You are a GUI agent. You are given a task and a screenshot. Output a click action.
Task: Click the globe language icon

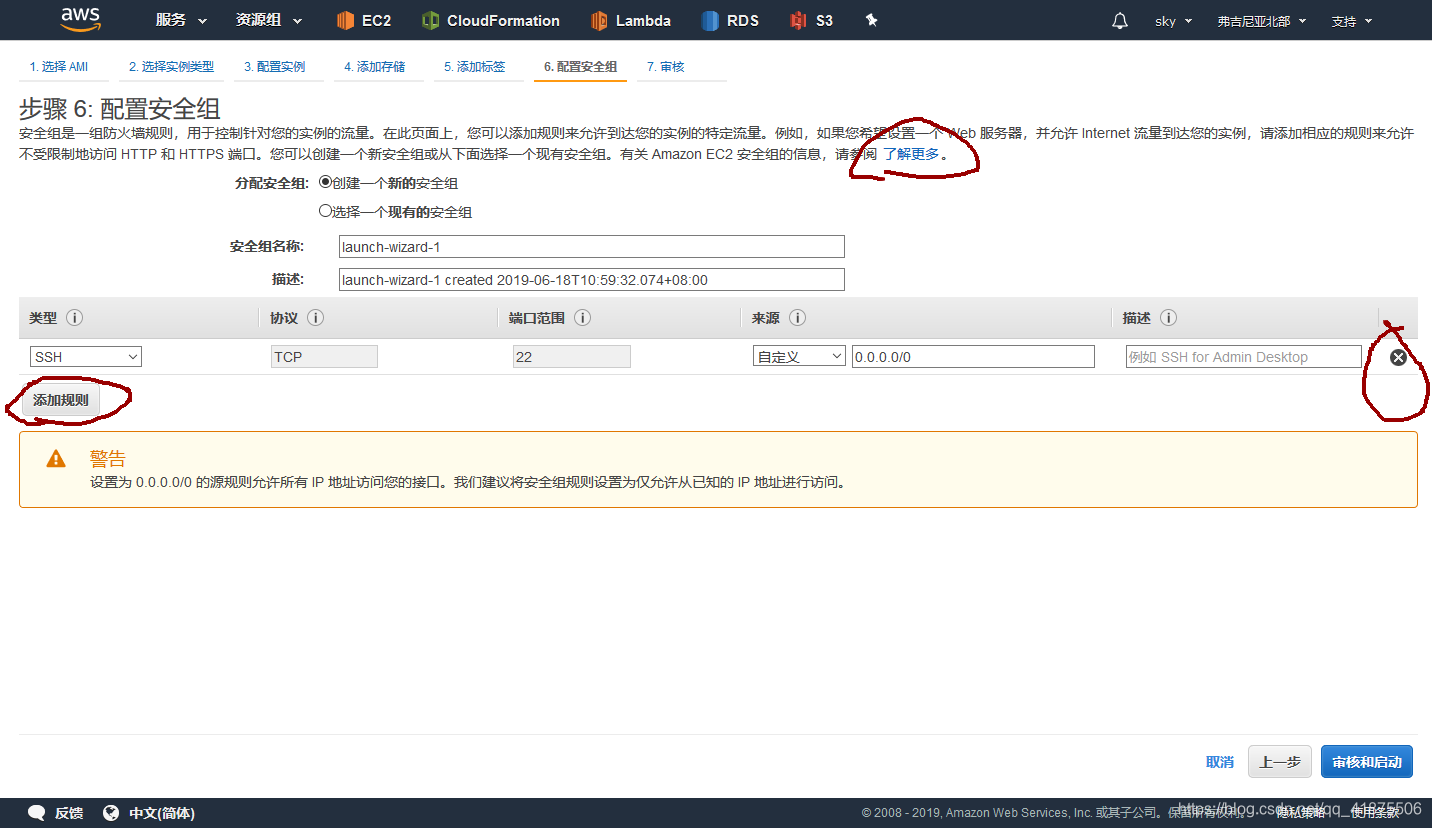(x=111, y=813)
